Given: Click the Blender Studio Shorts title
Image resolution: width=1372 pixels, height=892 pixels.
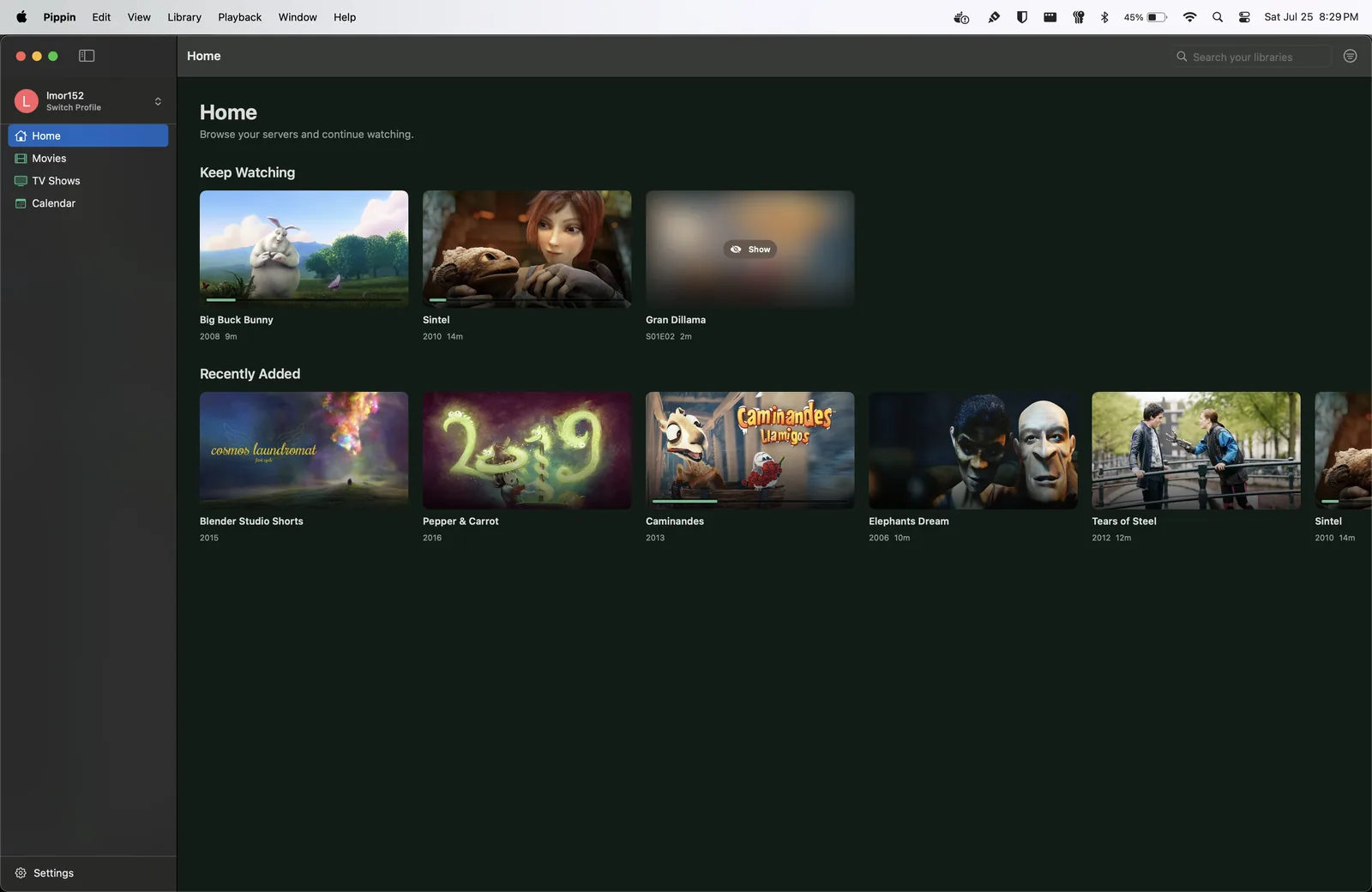Looking at the screenshot, I should (251, 521).
